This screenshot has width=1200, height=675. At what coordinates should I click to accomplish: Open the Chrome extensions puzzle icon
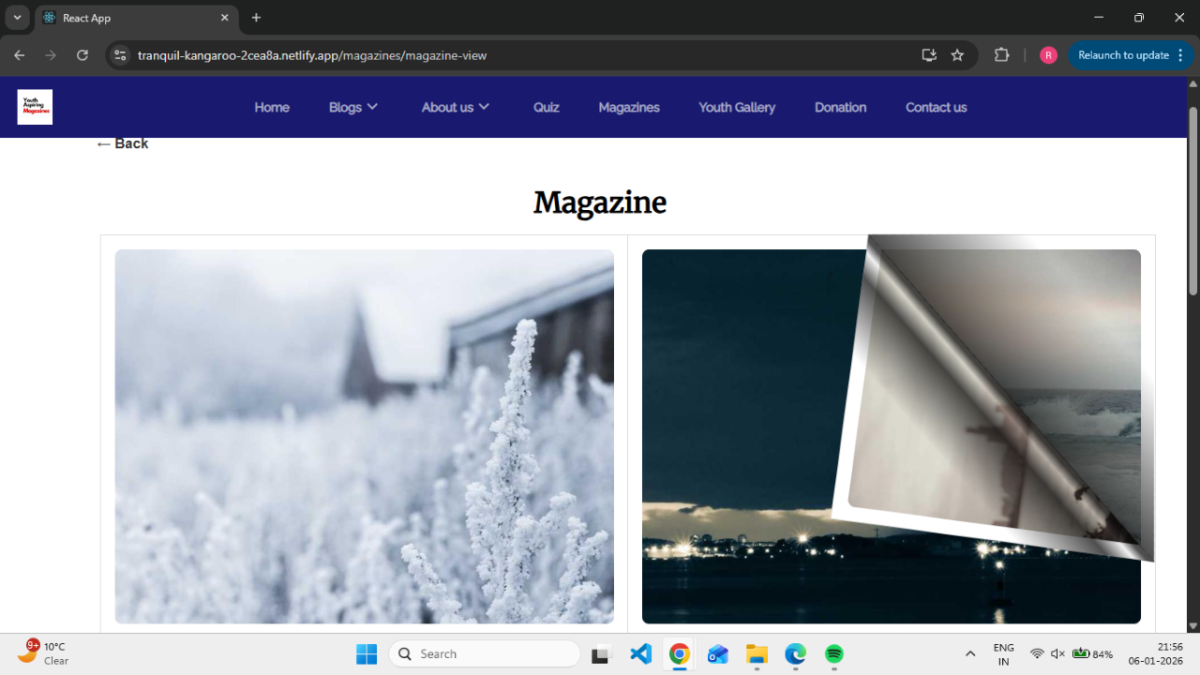coord(1001,55)
